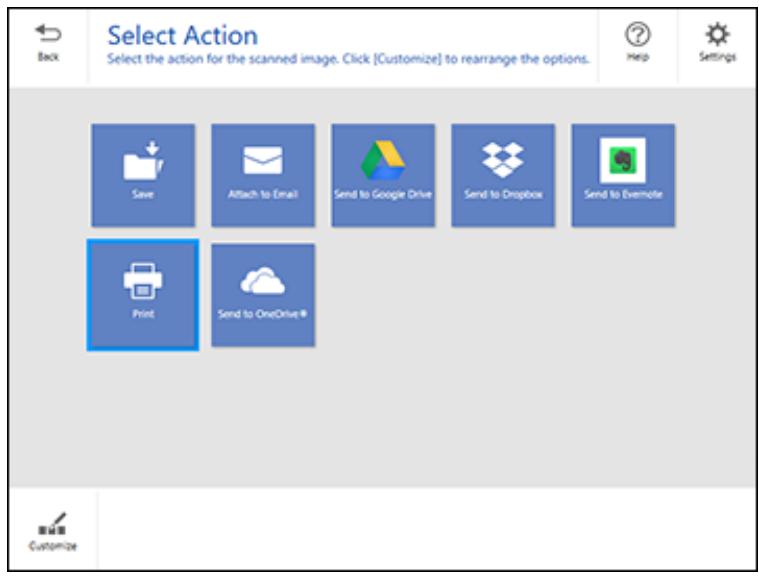The width and height of the screenshot is (759, 576).
Task: Choose the Send to OneDrive tile
Action: coord(263,295)
